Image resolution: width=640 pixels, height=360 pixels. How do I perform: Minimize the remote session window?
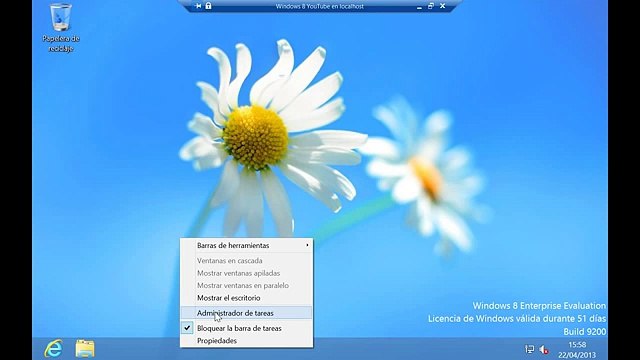[419, 7]
